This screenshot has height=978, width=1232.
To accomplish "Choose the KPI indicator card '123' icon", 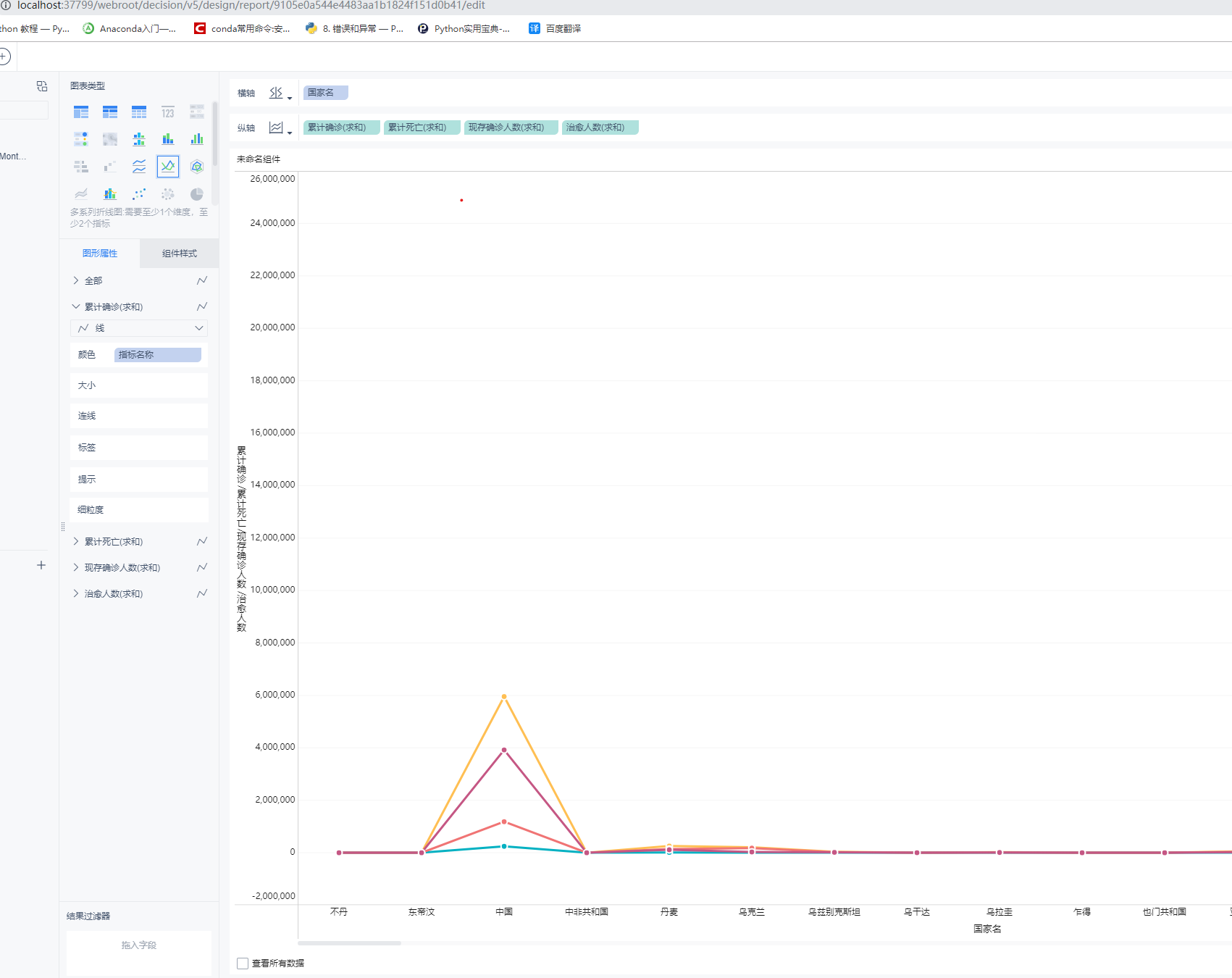I will point(168,112).
